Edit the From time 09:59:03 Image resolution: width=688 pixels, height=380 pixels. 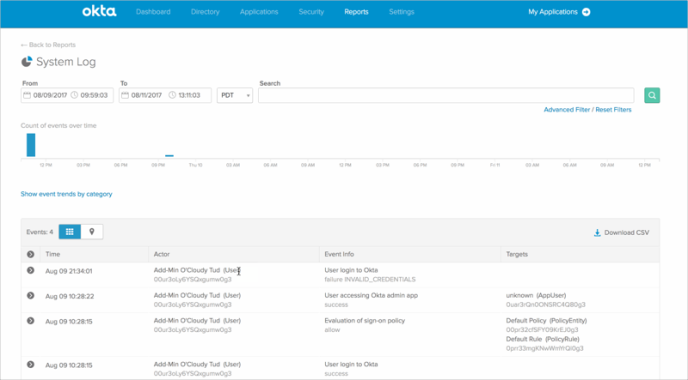tap(94, 95)
